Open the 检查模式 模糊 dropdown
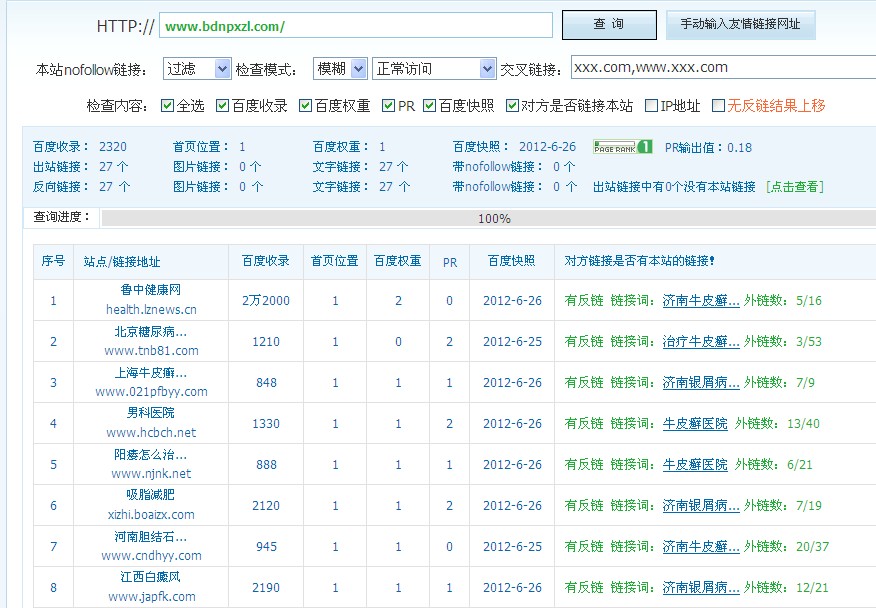Screen dimensions: 876x608 (340, 68)
